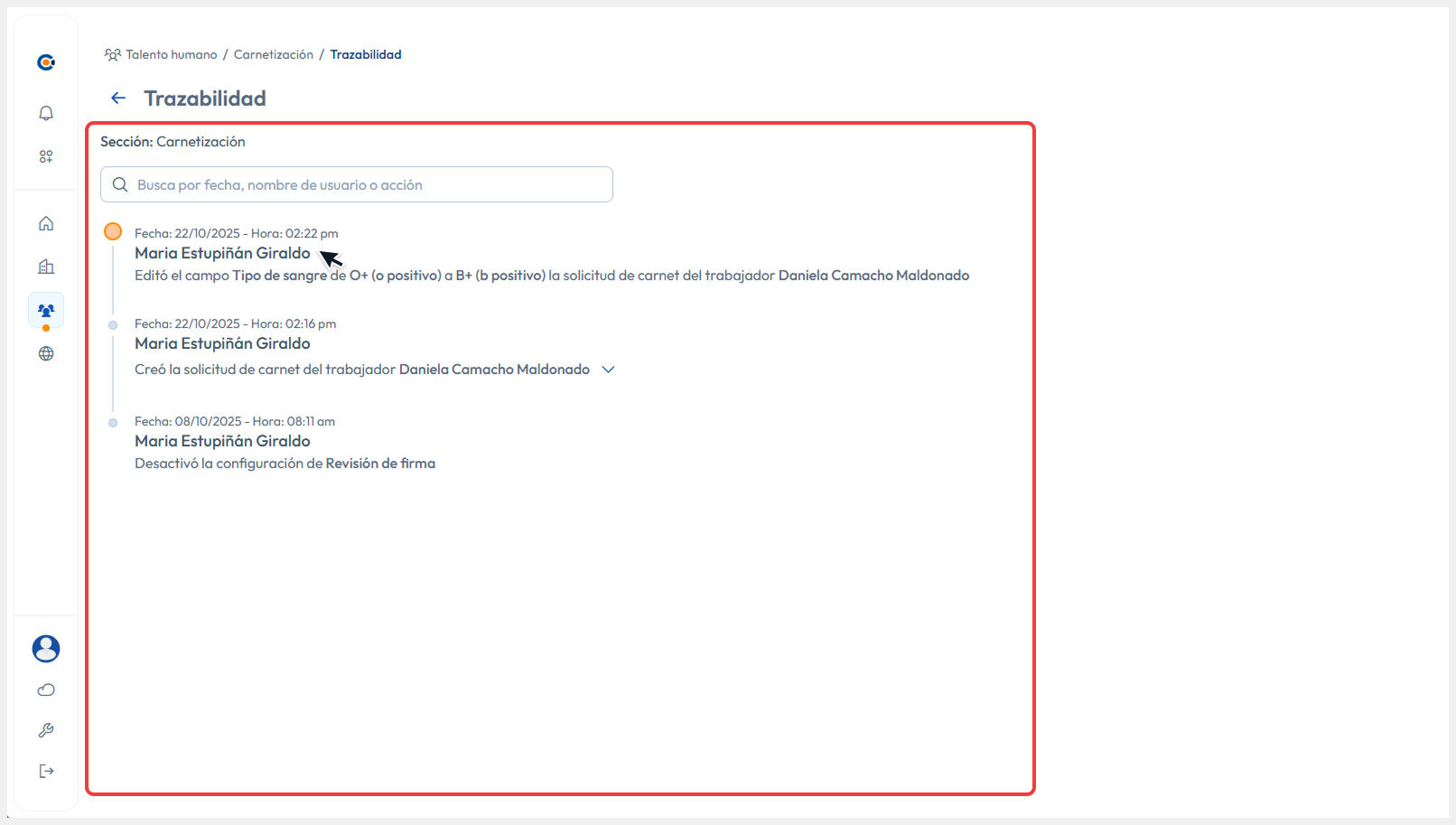Click the logout icon
The image size is (1456, 825).
coord(46,771)
